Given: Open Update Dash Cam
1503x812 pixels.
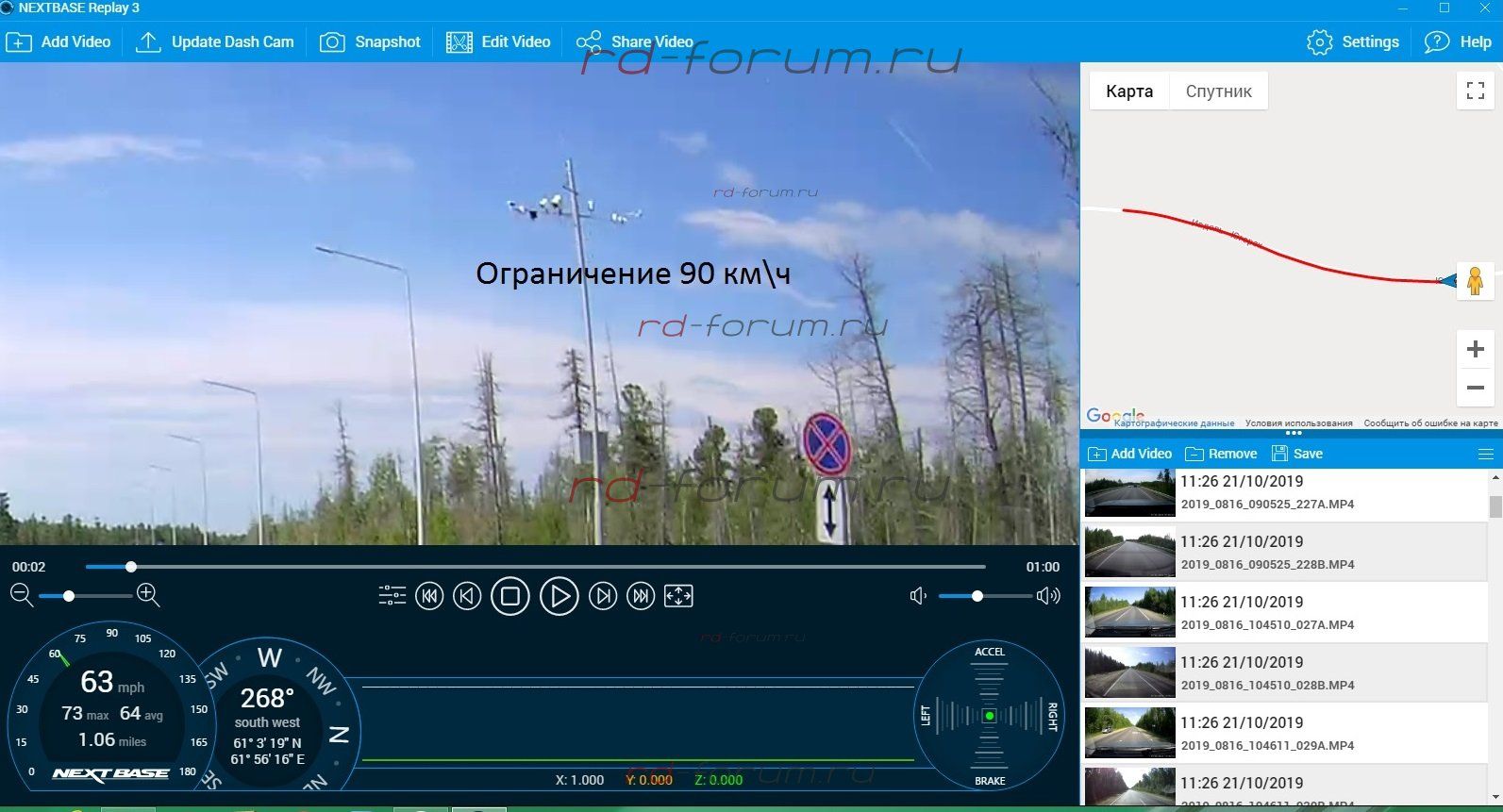Looking at the screenshot, I should pos(215,42).
